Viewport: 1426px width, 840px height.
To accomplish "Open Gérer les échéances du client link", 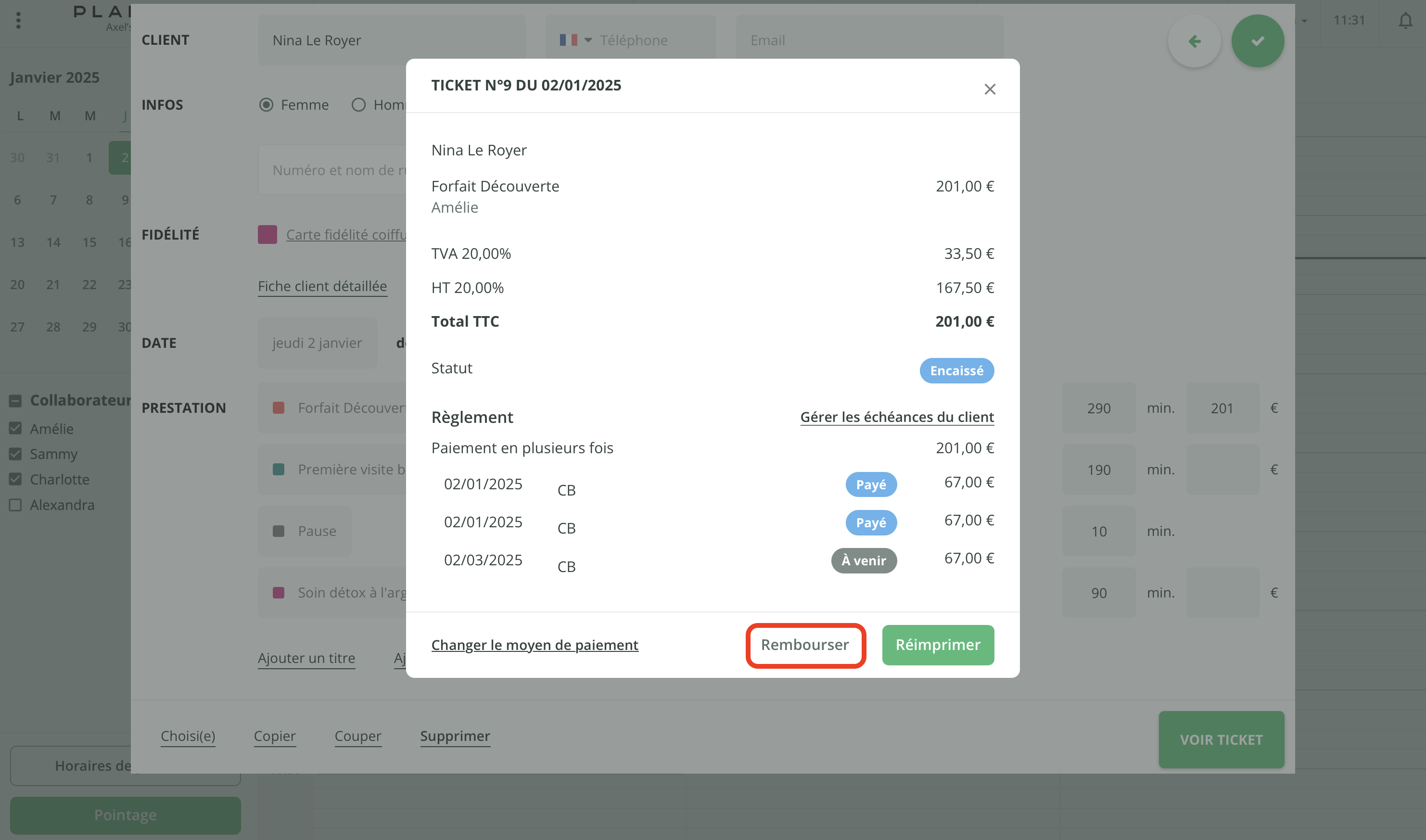I will [x=896, y=417].
